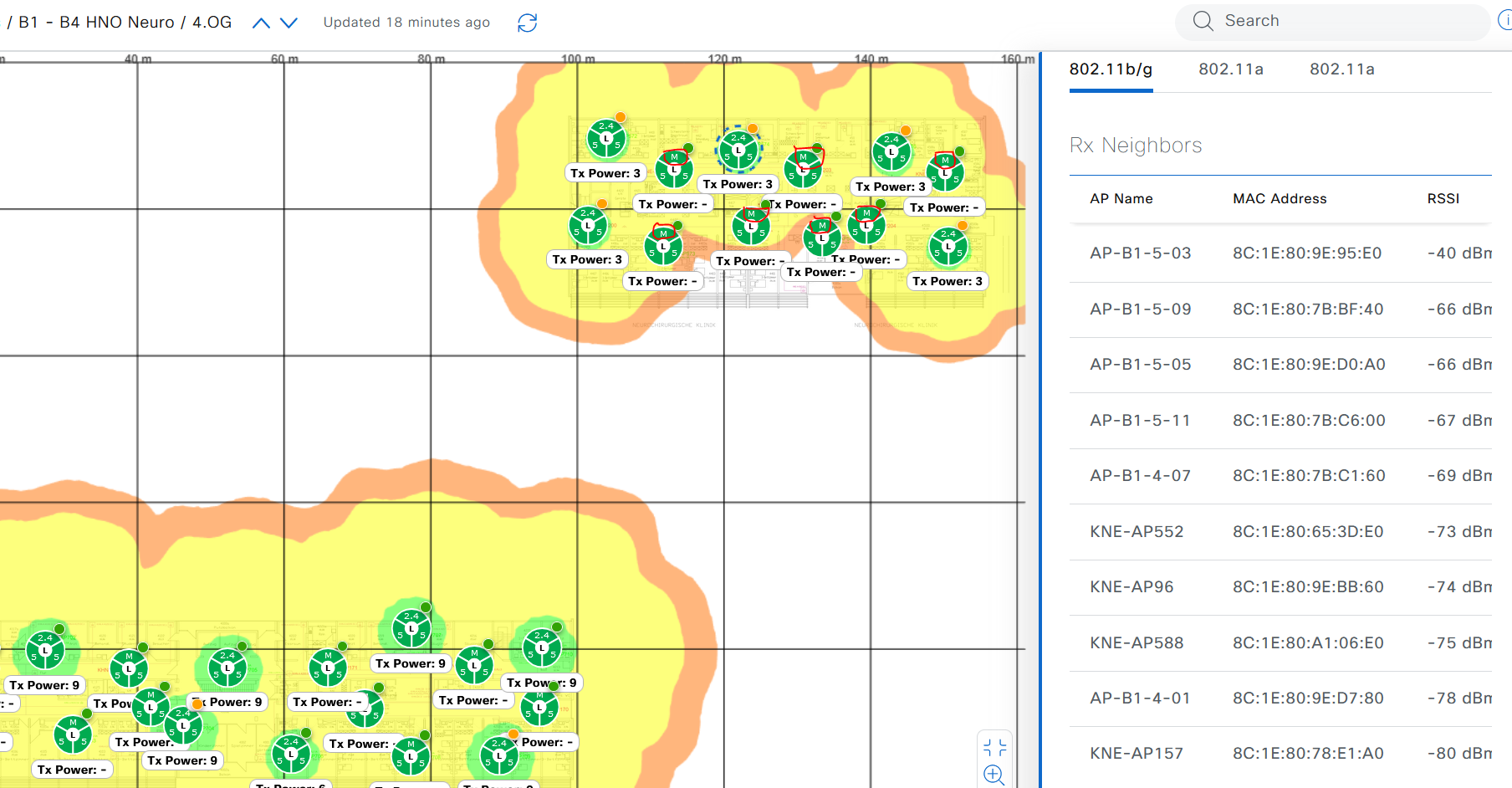
Task: Go to next floor with down chevron
Action: [x=289, y=23]
